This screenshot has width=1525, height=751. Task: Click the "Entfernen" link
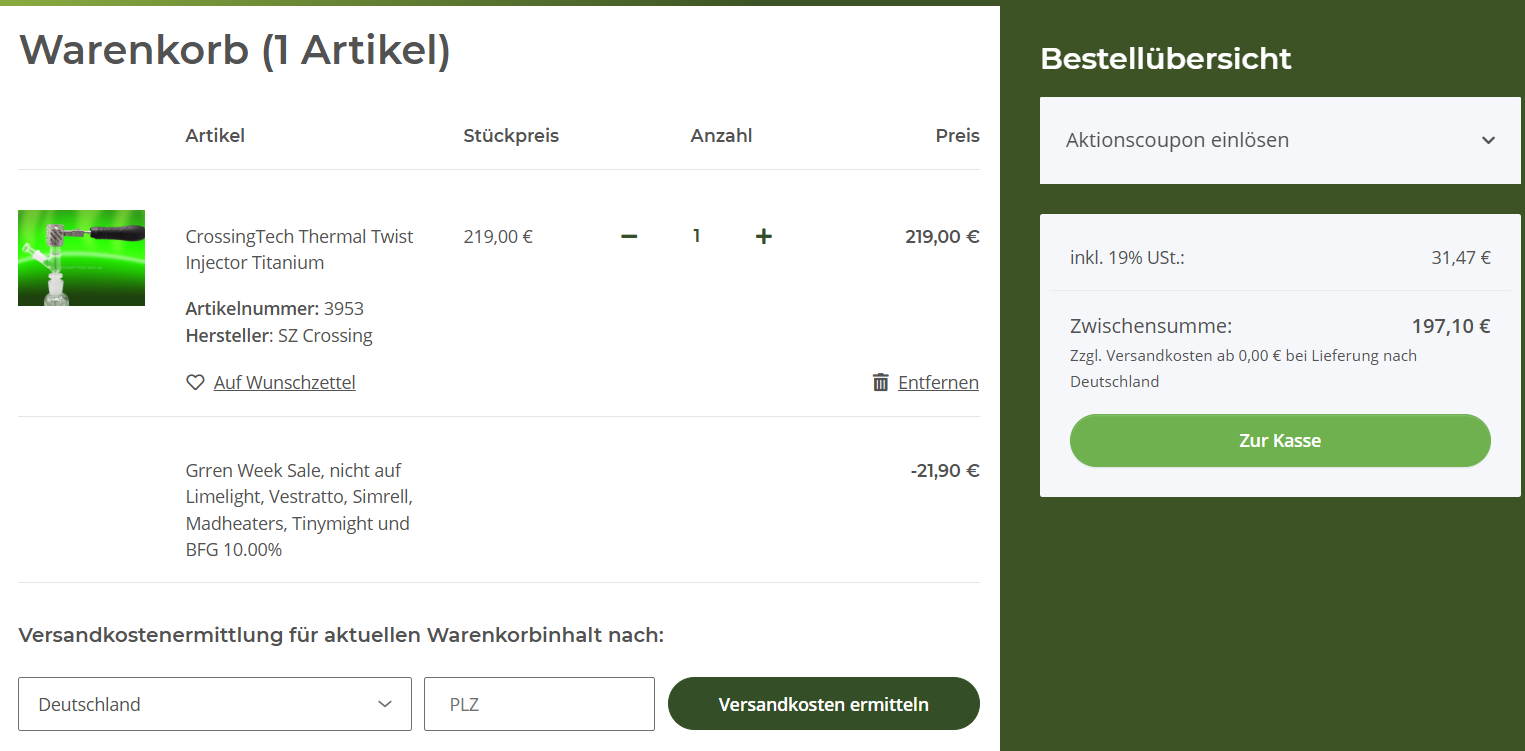point(938,382)
